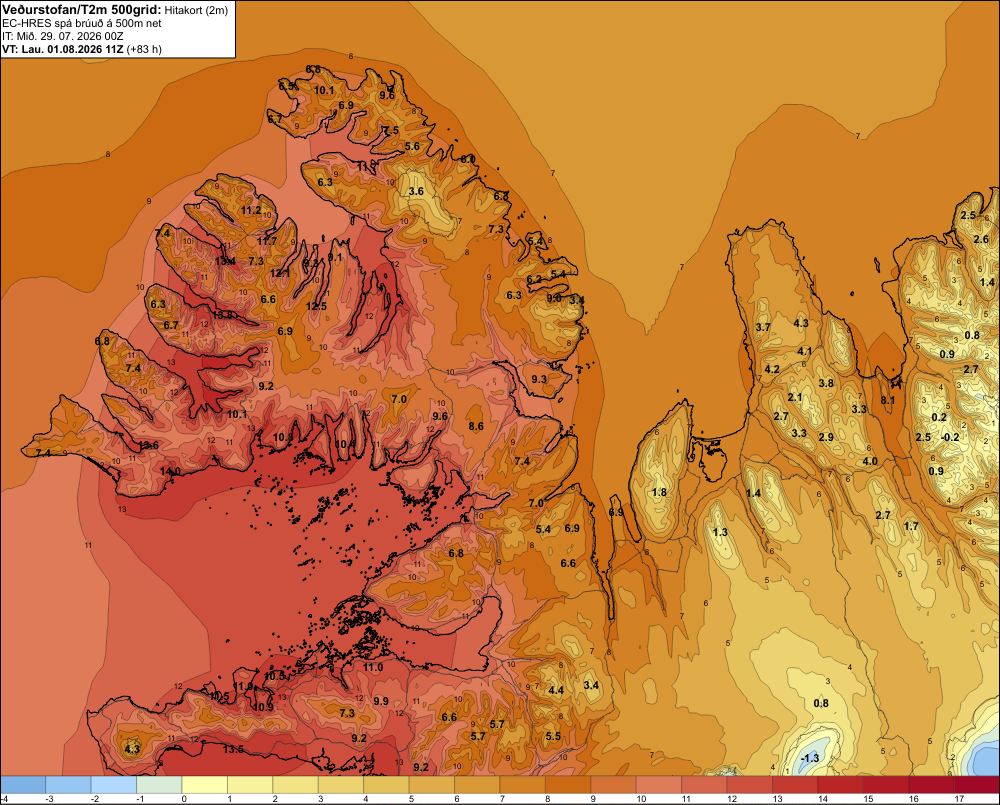Click the 5.5 temperature value
The width and height of the screenshot is (1000, 805).
pos(553,735)
